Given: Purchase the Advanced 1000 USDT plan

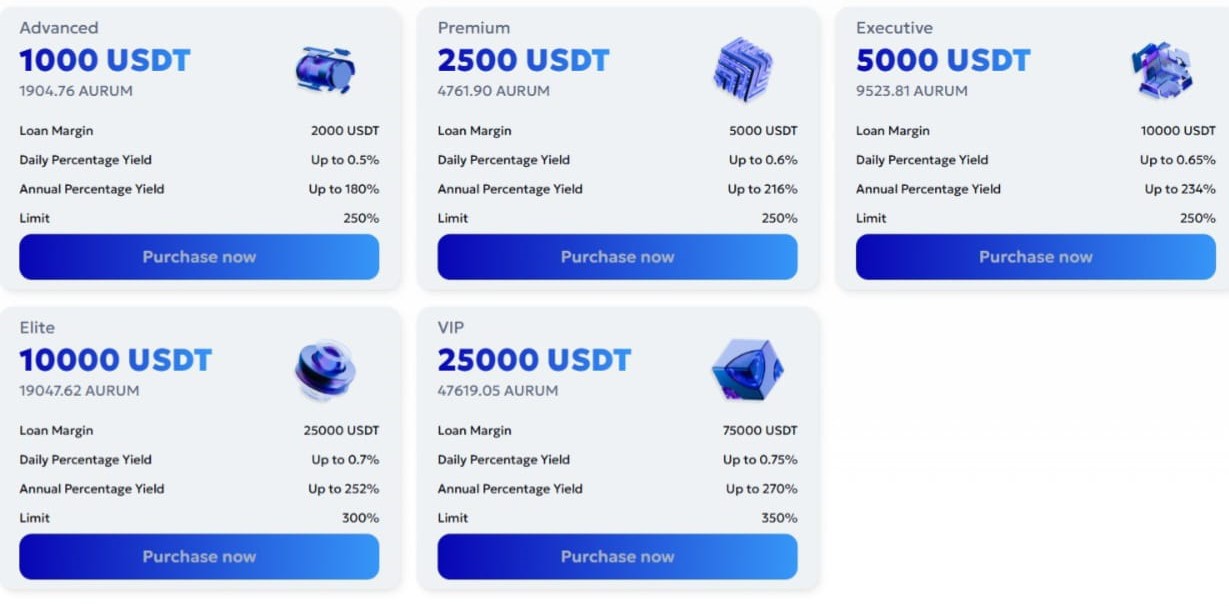Looking at the screenshot, I should 199,257.
